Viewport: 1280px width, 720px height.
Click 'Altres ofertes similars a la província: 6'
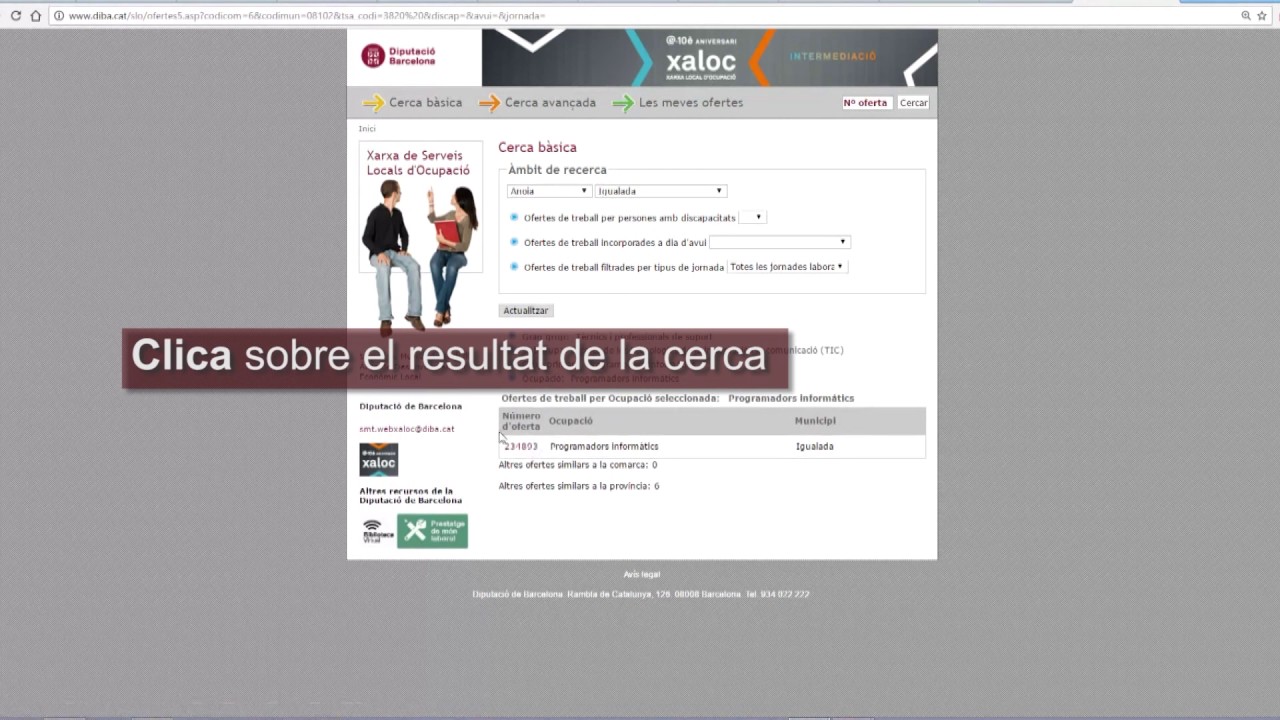579,486
